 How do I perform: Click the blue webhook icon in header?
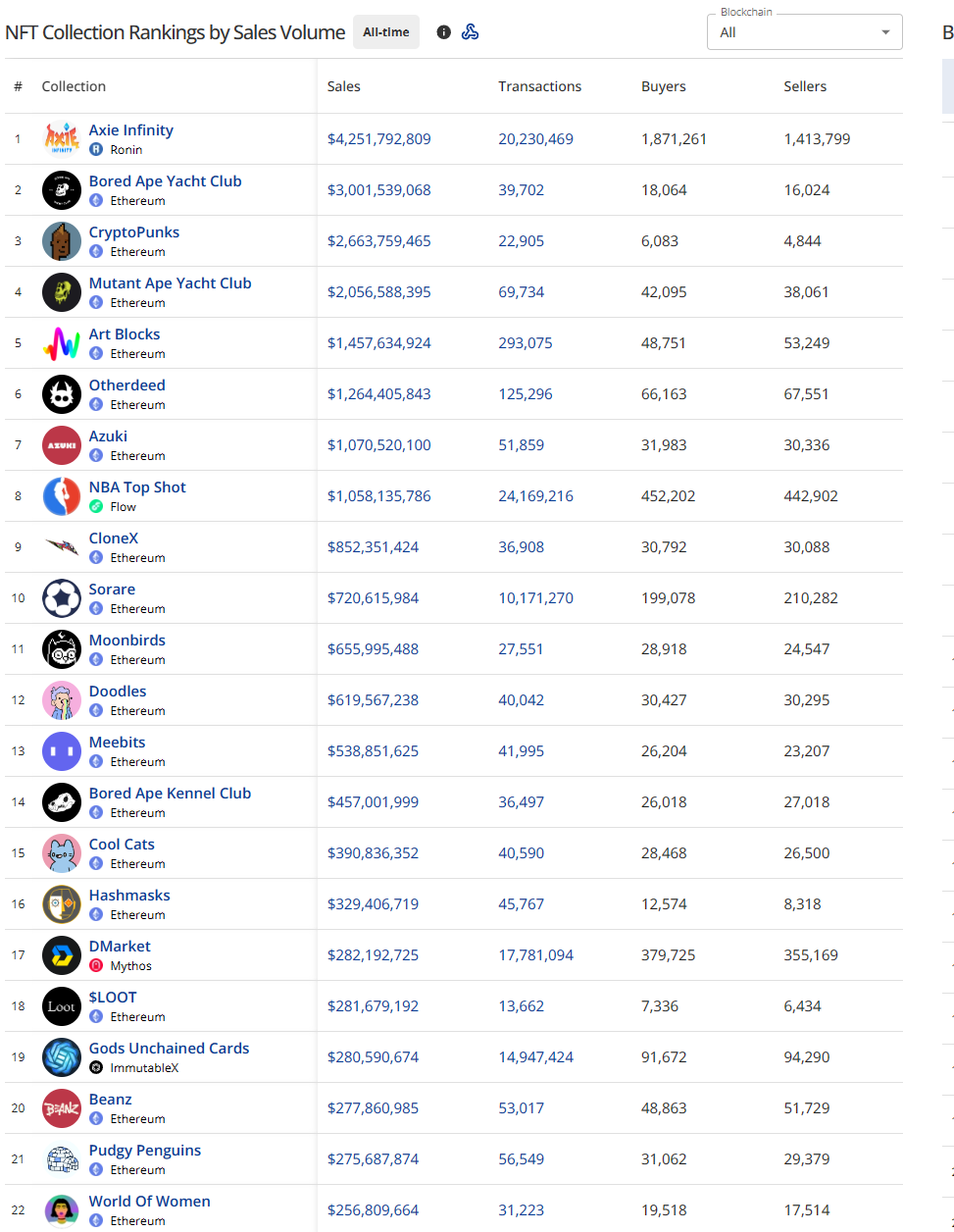(471, 32)
